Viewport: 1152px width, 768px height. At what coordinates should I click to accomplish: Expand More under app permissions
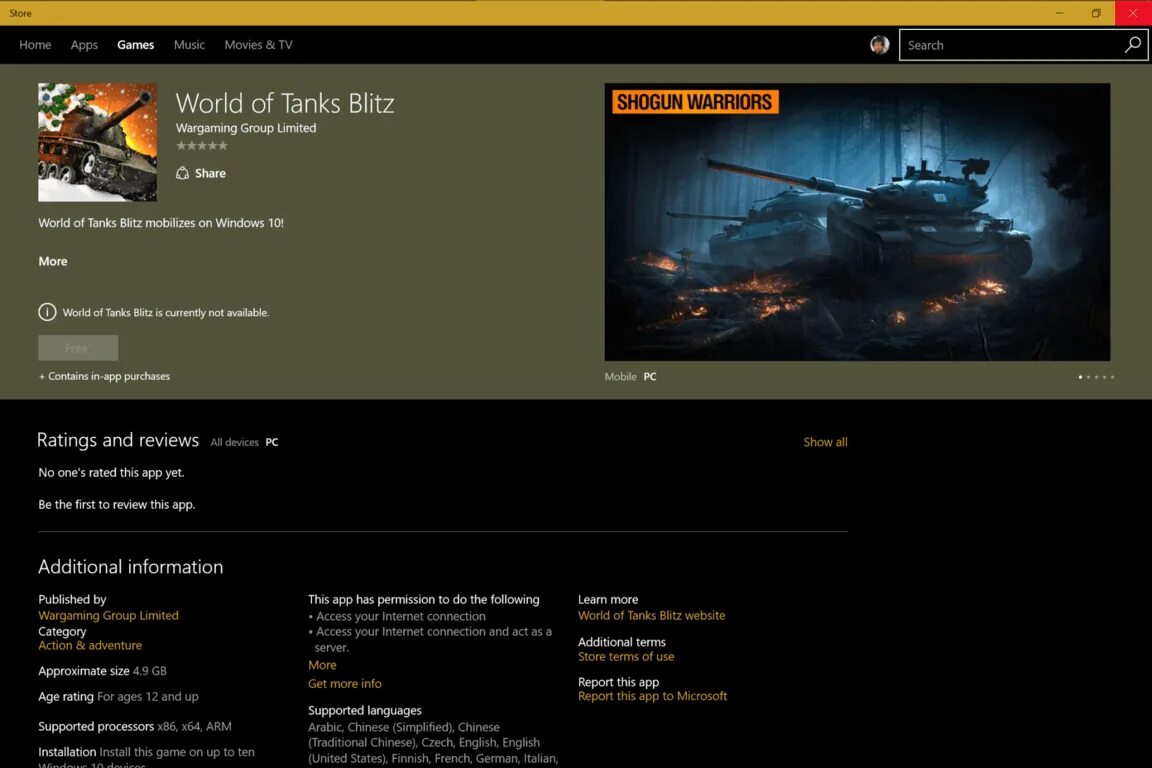[x=322, y=664]
